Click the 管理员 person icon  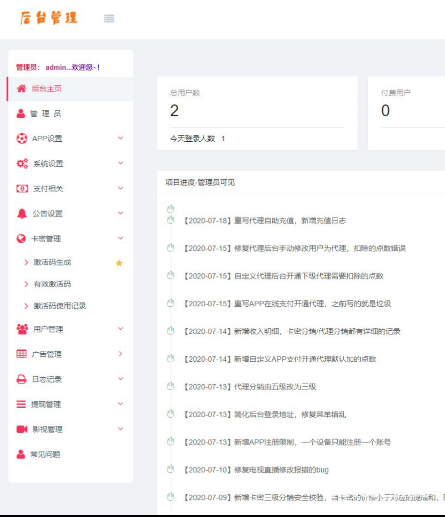(21, 113)
